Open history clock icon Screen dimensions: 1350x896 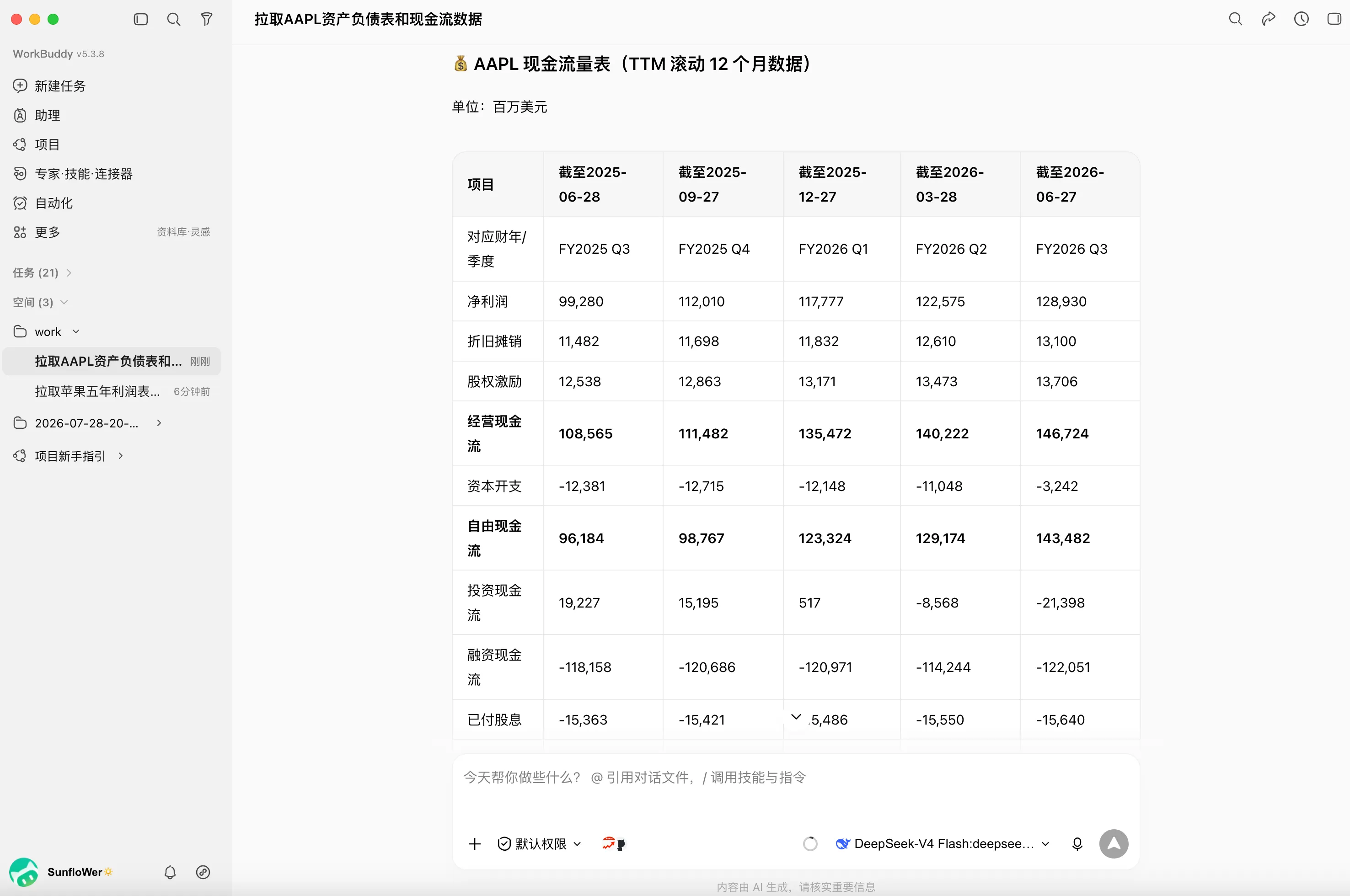[1302, 19]
